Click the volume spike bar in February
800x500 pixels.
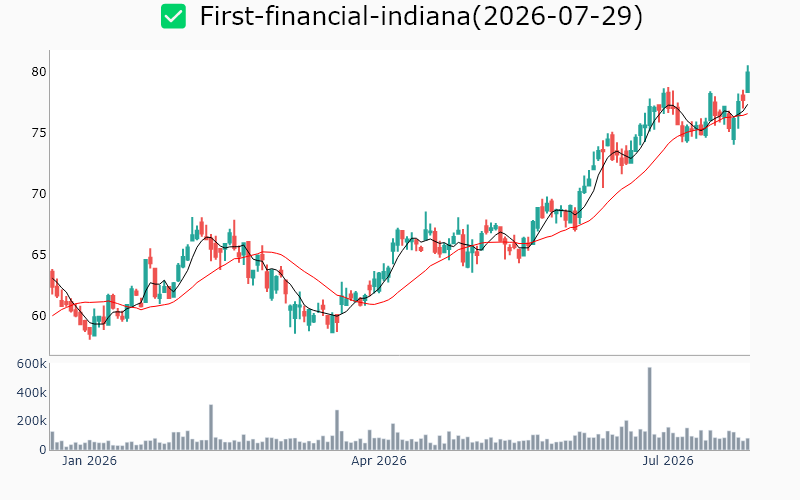(x=211, y=428)
